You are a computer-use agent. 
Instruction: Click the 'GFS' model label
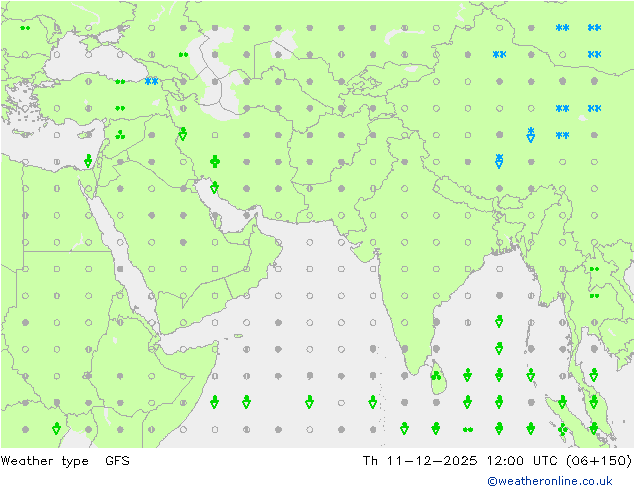click(117, 460)
